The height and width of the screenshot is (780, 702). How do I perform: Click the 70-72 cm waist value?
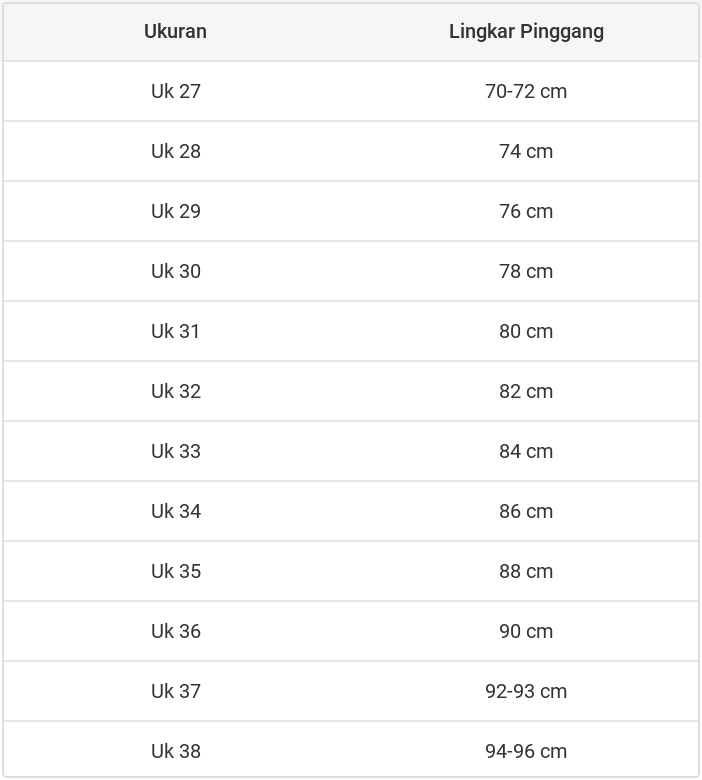526,91
